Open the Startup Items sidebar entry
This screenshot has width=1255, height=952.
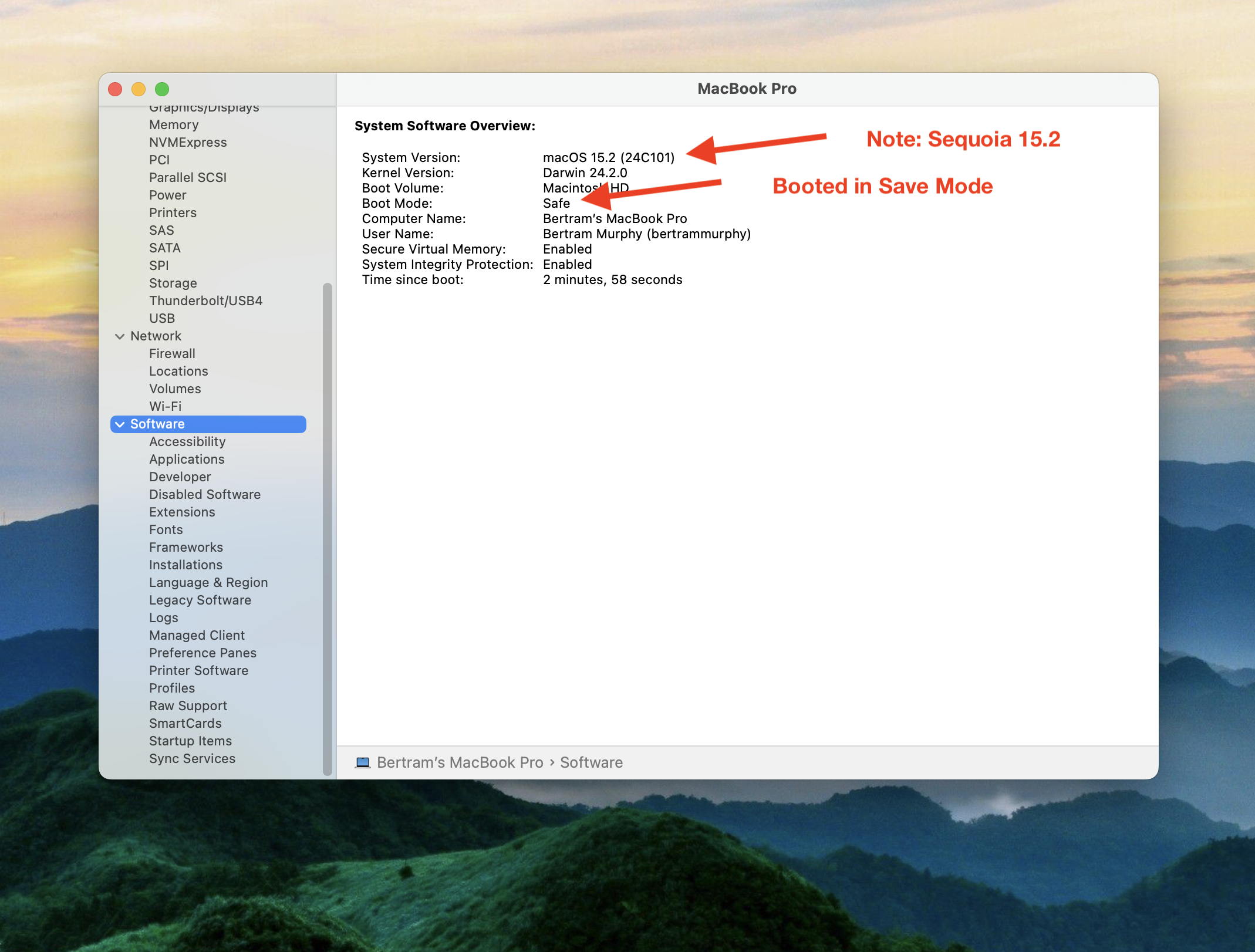click(190, 741)
